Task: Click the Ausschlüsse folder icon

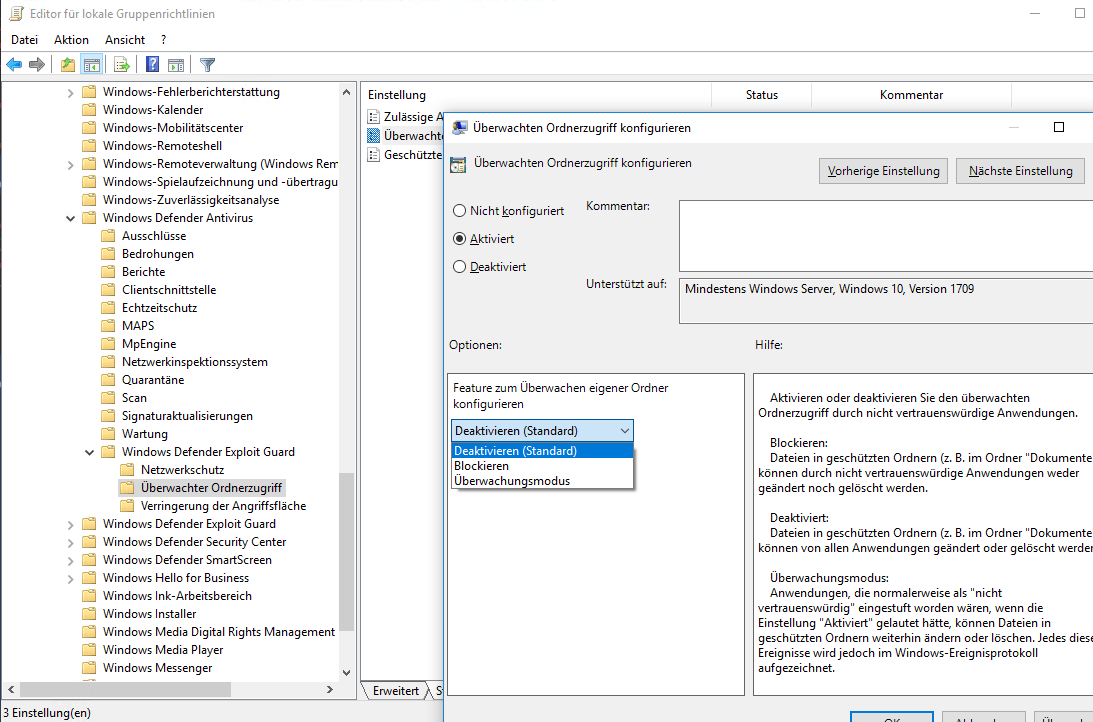Action: (x=108, y=236)
